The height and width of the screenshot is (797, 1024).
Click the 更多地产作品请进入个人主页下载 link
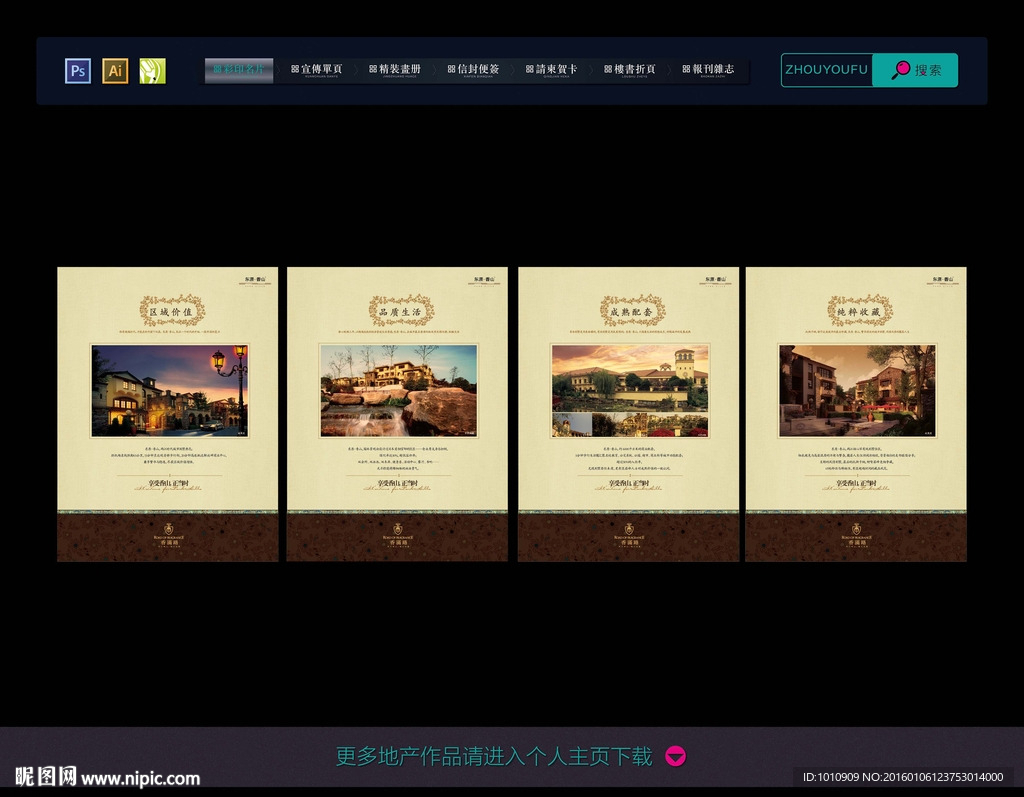click(x=493, y=757)
